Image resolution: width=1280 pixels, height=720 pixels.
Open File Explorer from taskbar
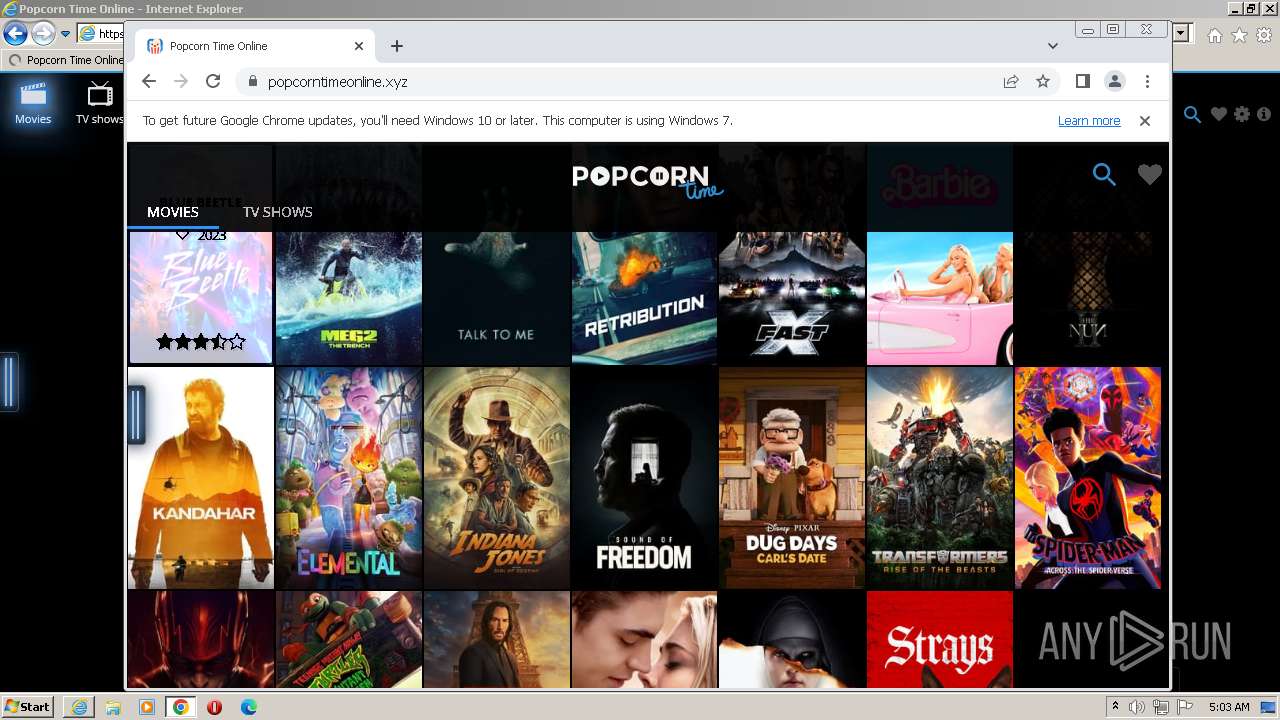(113, 707)
